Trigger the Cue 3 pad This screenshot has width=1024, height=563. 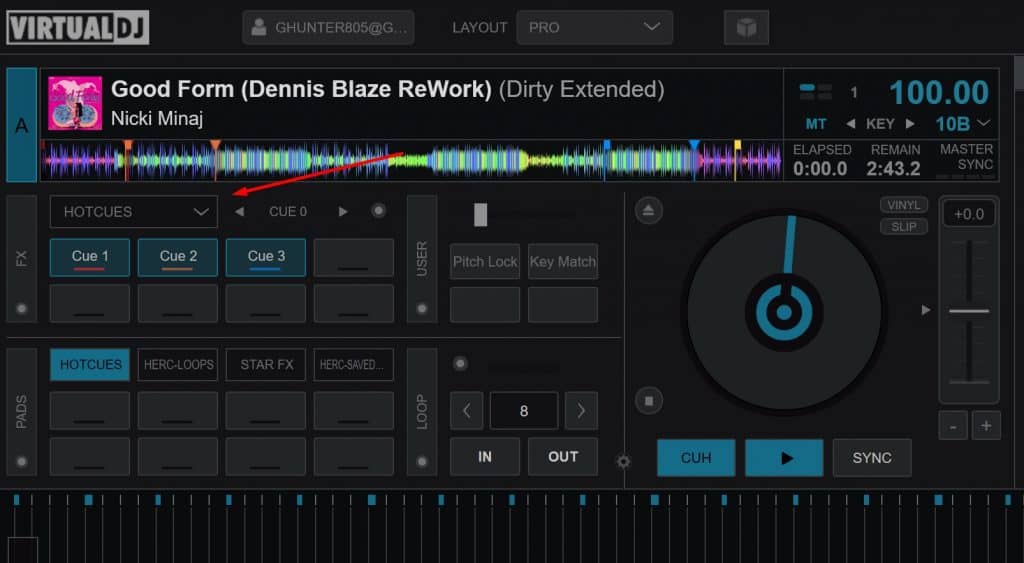(x=266, y=257)
